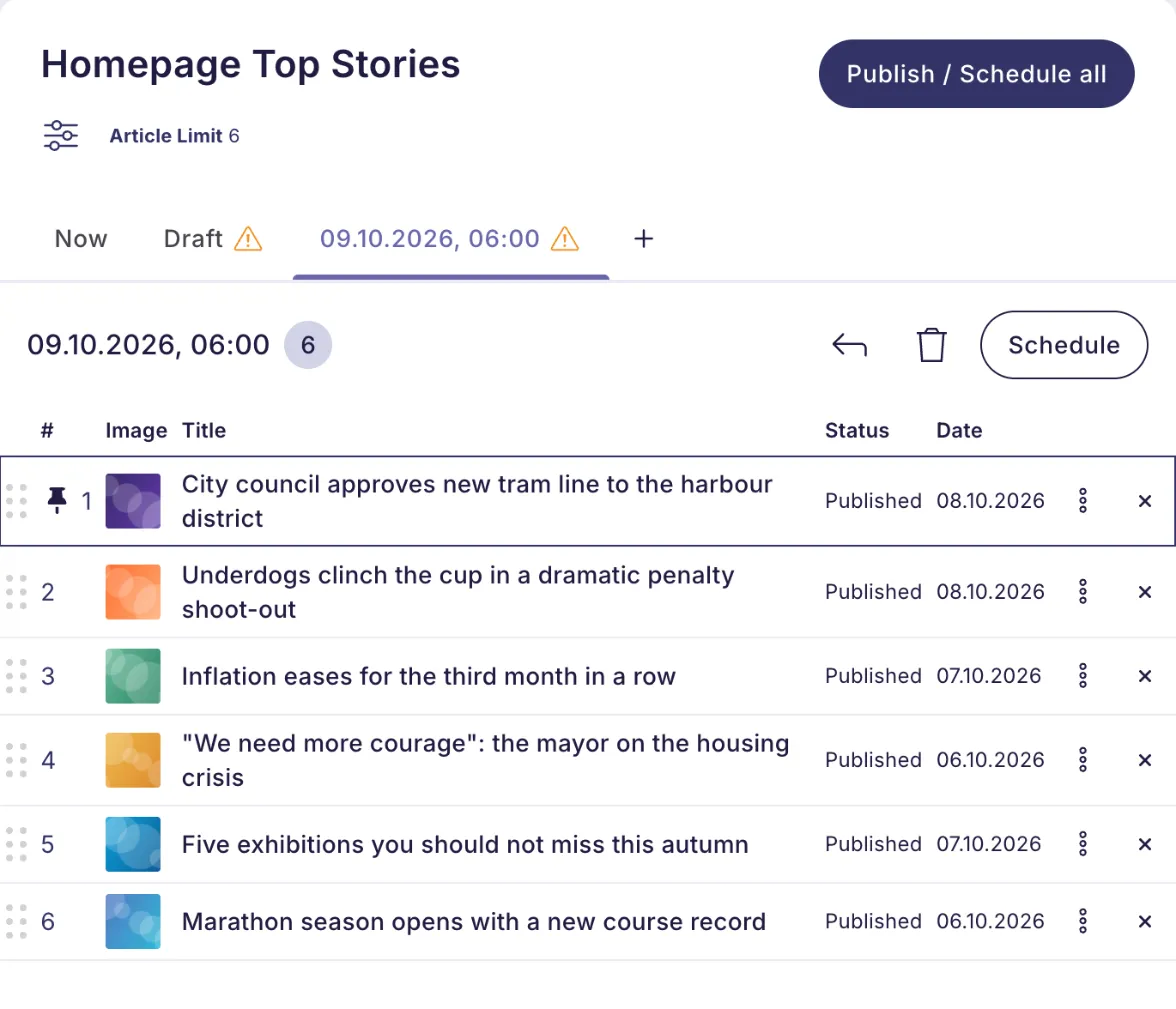The image size is (1176, 1009).
Task: Open the list settings sliders icon
Action: tap(61, 136)
